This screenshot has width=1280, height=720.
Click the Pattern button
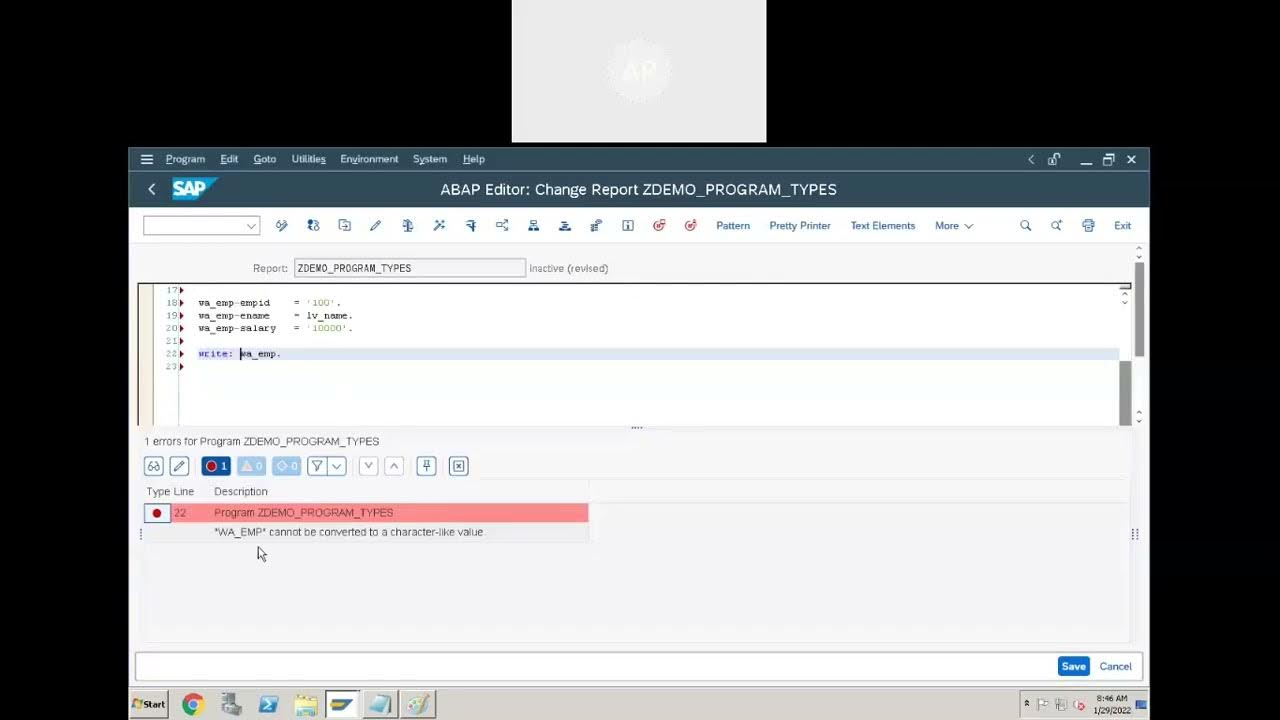click(733, 226)
